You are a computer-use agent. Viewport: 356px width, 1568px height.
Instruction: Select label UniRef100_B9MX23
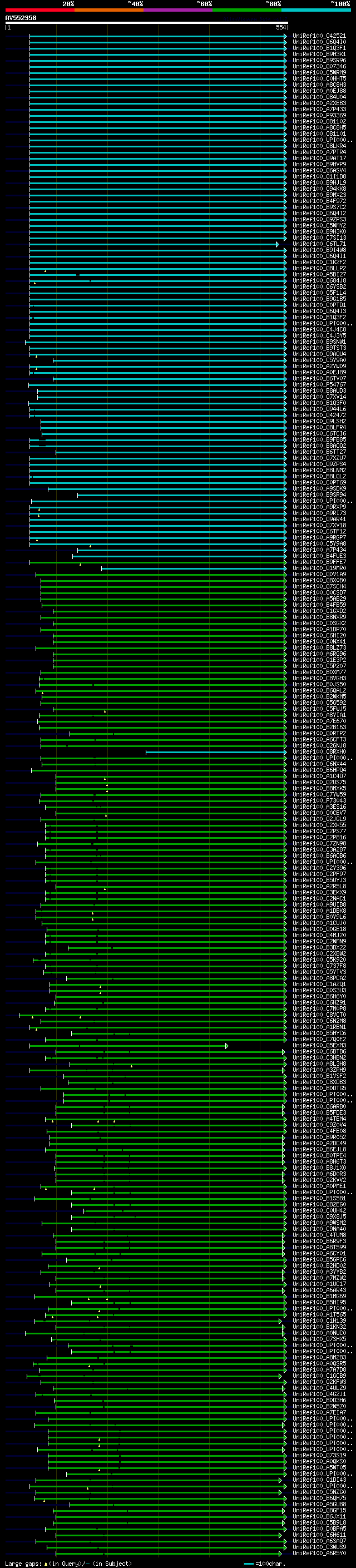click(319, 195)
